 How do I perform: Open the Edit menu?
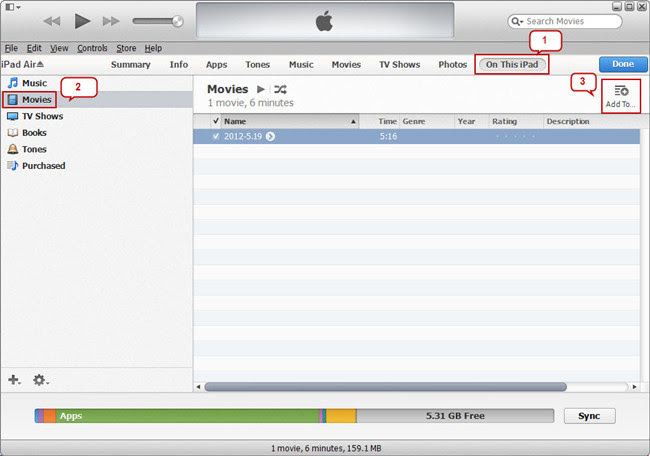click(34, 48)
